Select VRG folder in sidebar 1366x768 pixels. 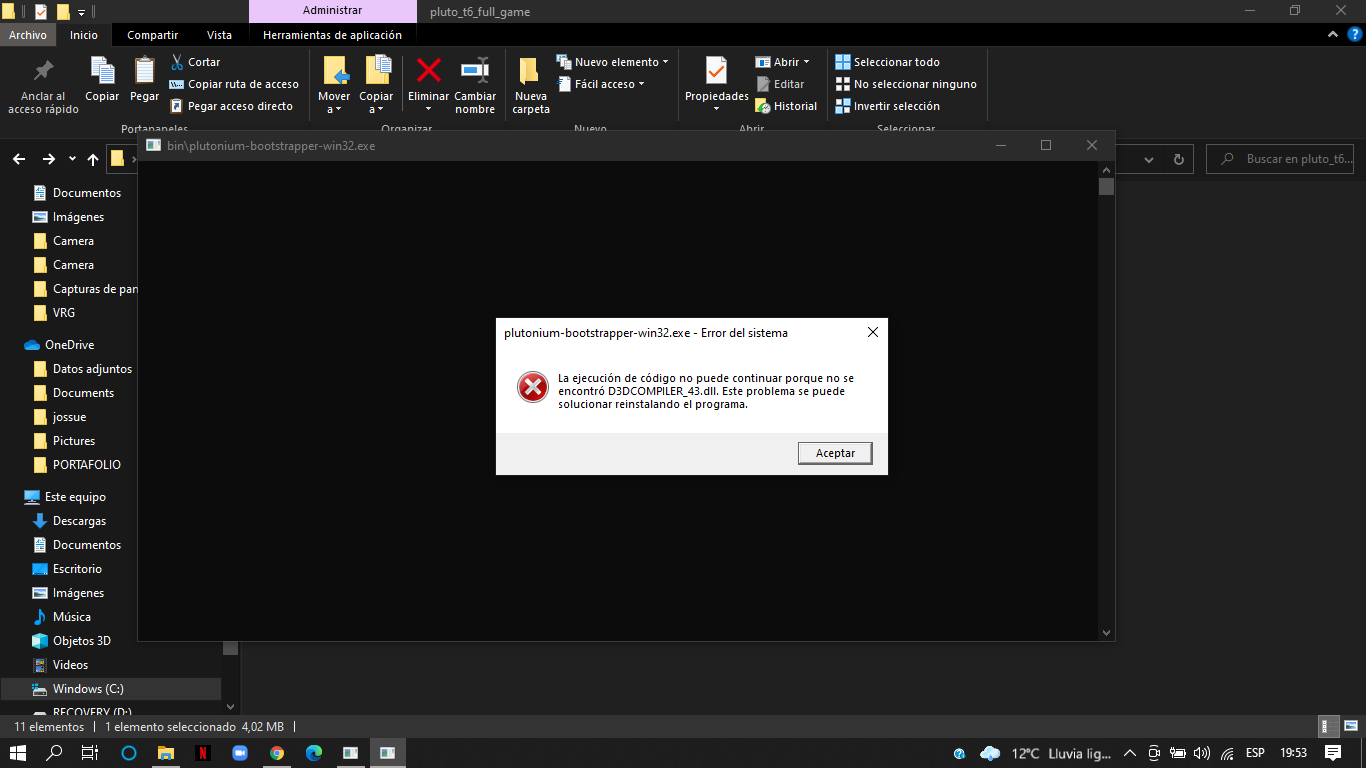(x=54, y=313)
